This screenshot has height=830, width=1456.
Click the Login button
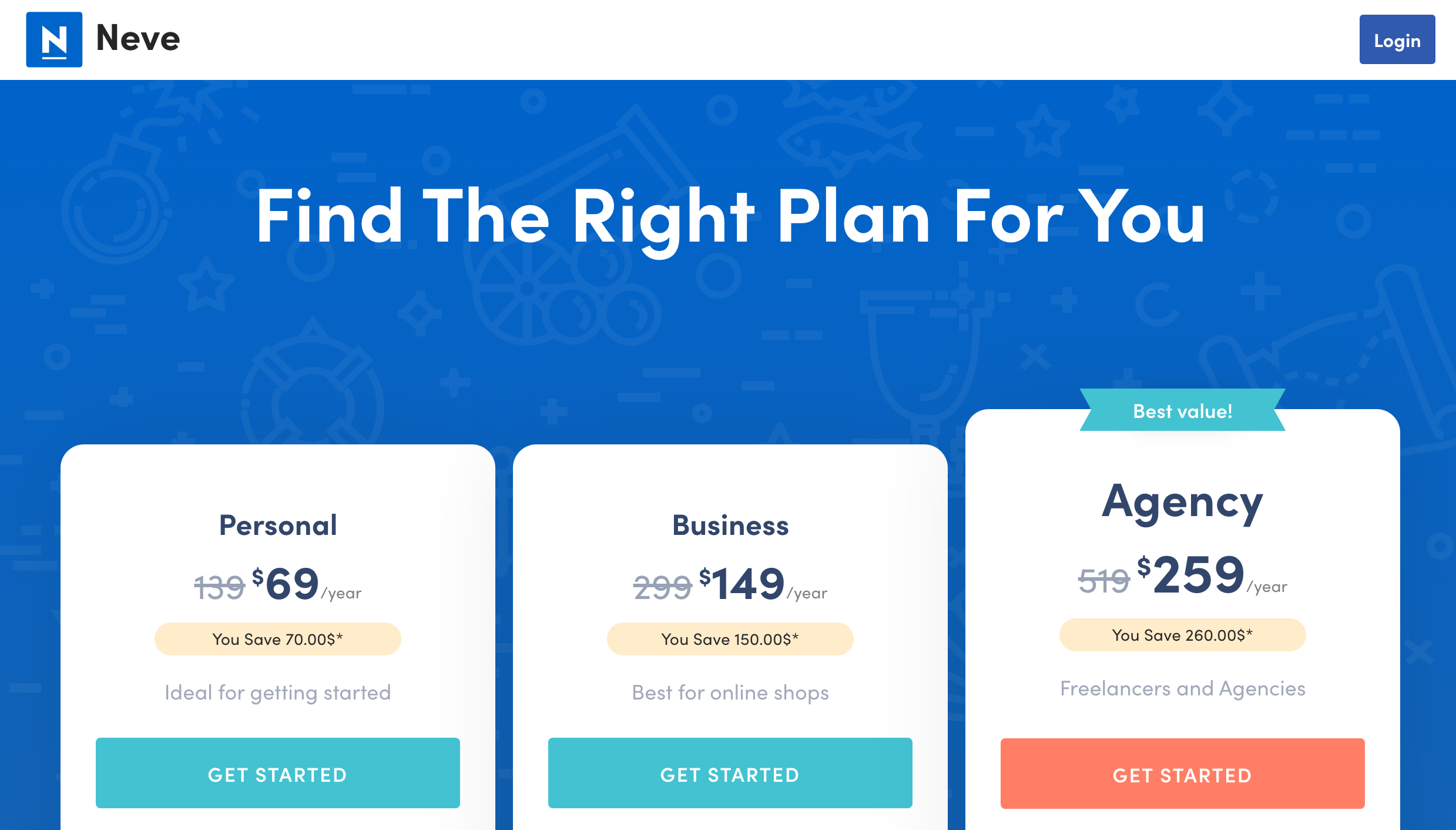pyautogui.click(x=1397, y=40)
